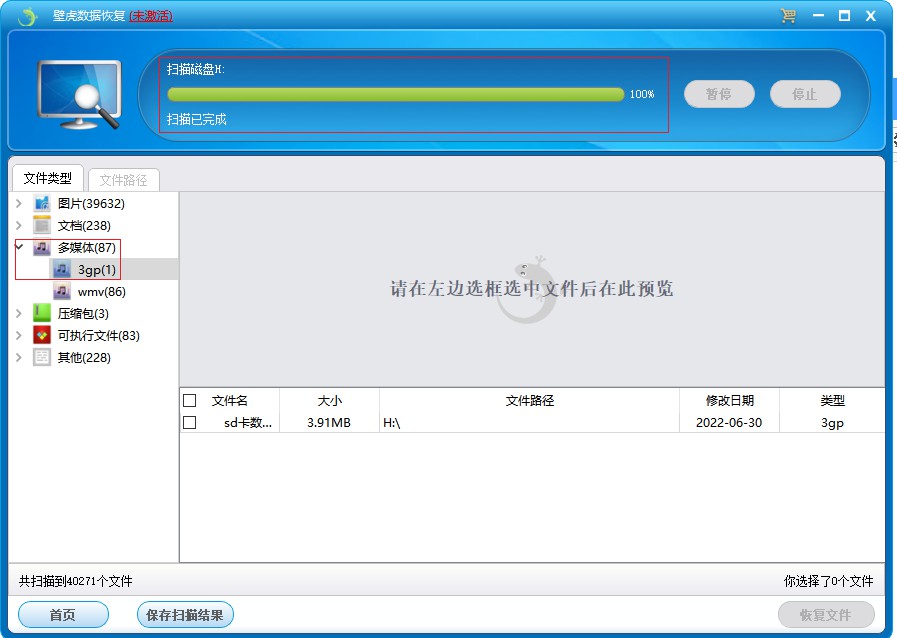Click the wmv file type icon
The height and width of the screenshot is (638, 897).
point(62,291)
